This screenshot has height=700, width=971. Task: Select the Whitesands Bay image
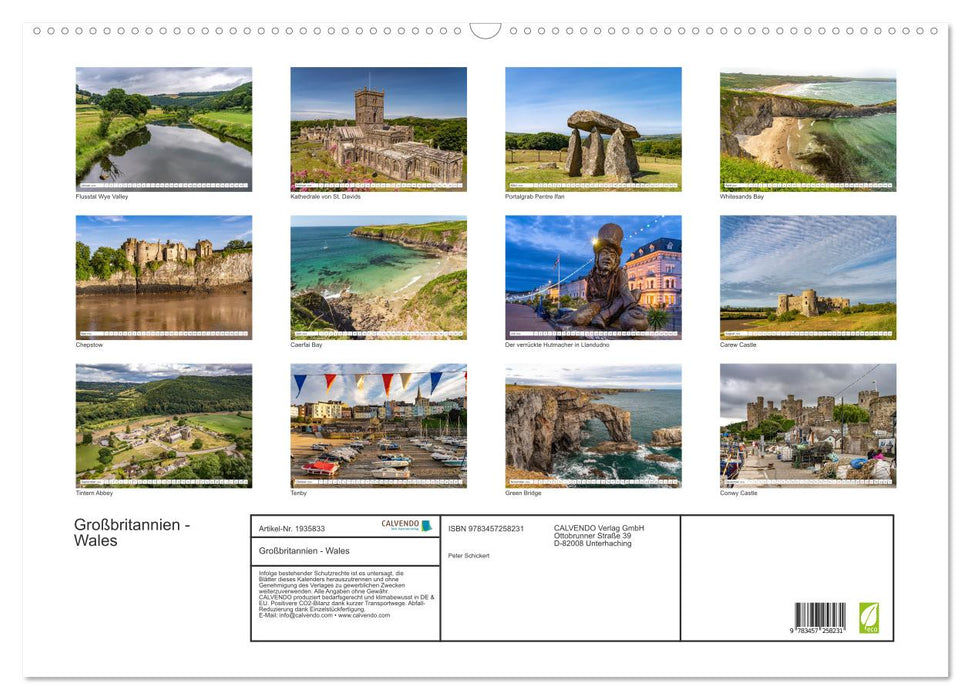coord(806,130)
